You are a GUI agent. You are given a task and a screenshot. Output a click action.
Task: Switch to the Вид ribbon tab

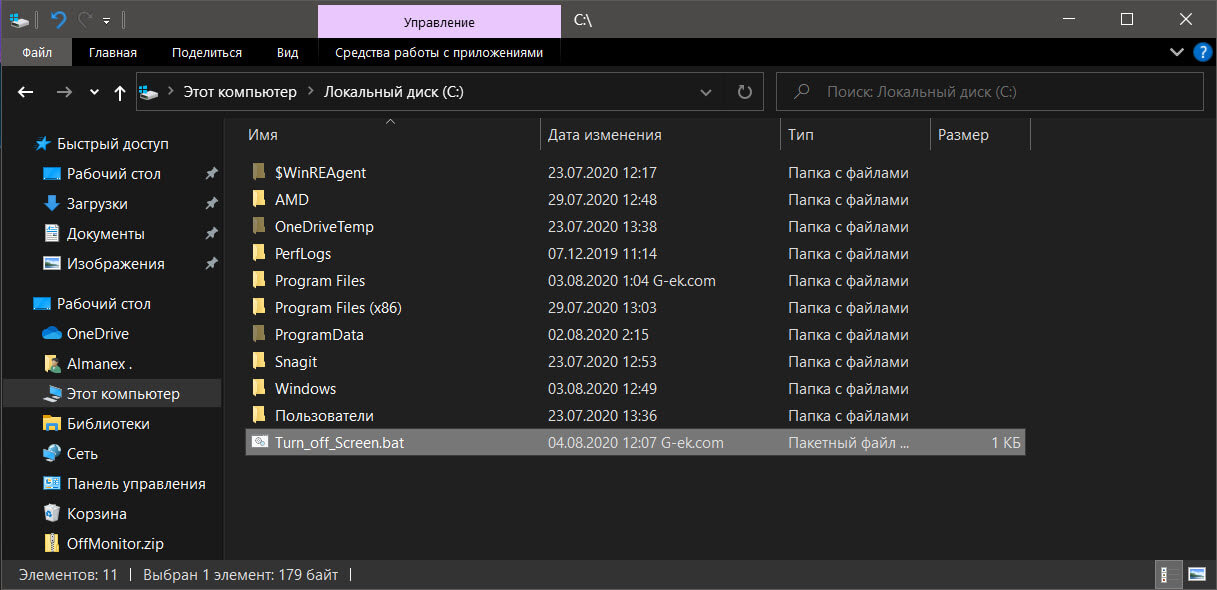(x=287, y=53)
